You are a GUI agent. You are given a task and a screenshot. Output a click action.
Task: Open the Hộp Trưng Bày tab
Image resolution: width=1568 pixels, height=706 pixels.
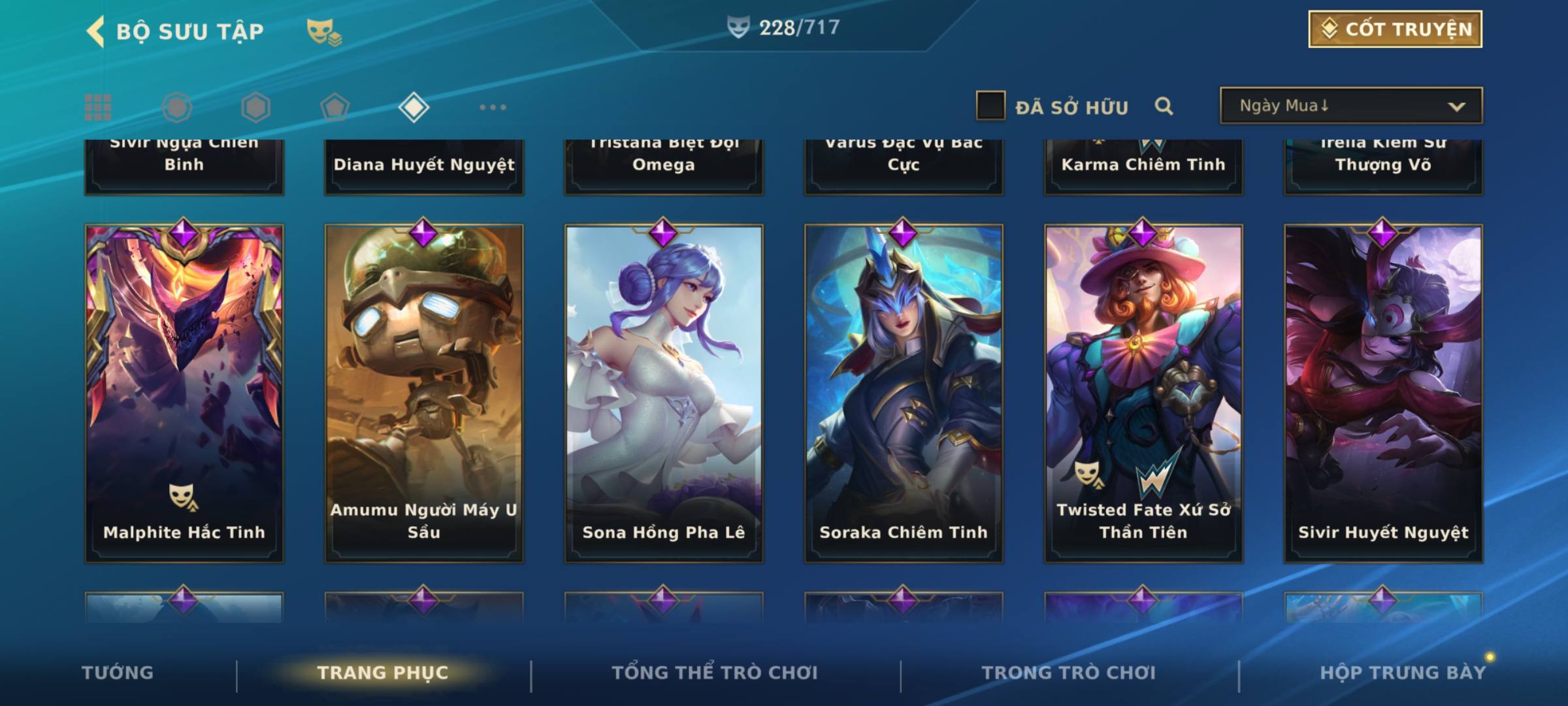pos(1403,673)
